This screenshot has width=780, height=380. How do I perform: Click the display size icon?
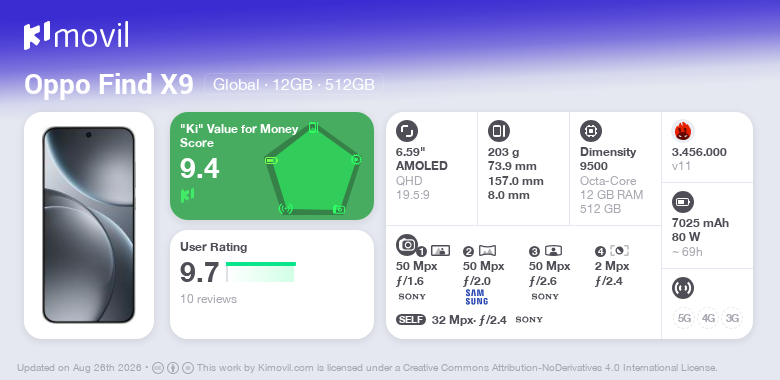tap(406, 131)
